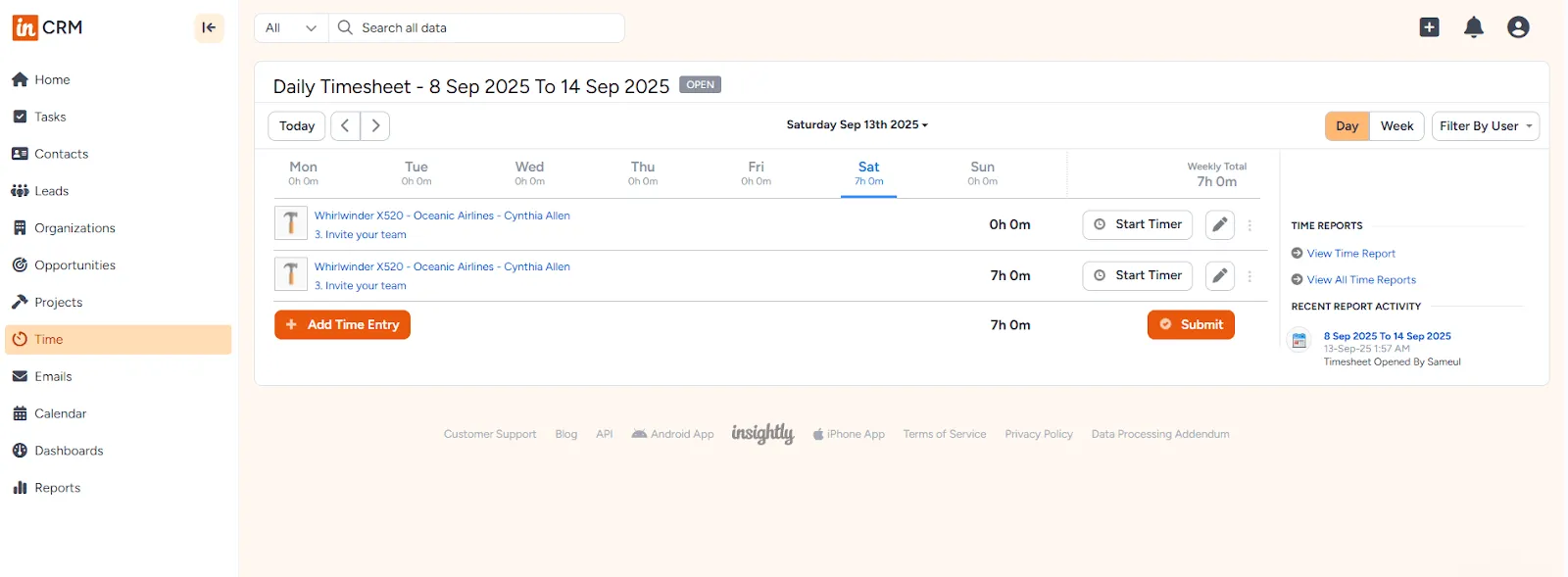The width and height of the screenshot is (1568, 577).
Task: Collapse the sidebar with the arrow icon
Action: 209,27
